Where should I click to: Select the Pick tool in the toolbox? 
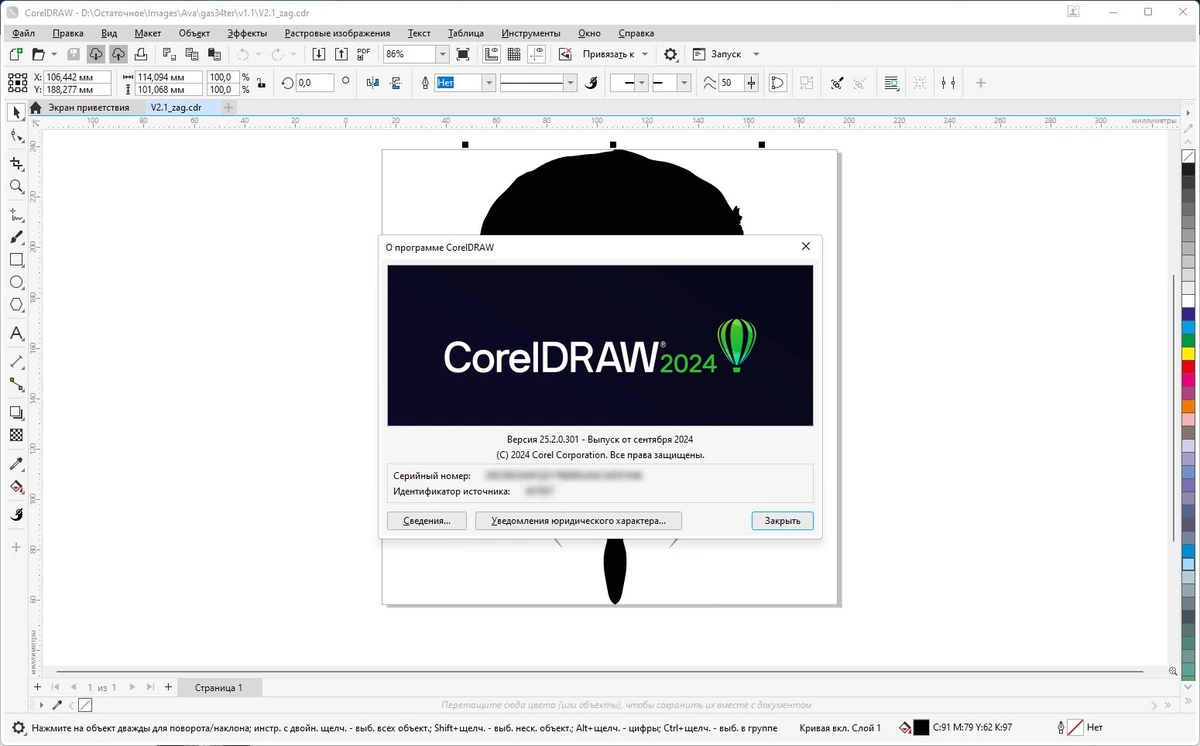coord(16,111)
